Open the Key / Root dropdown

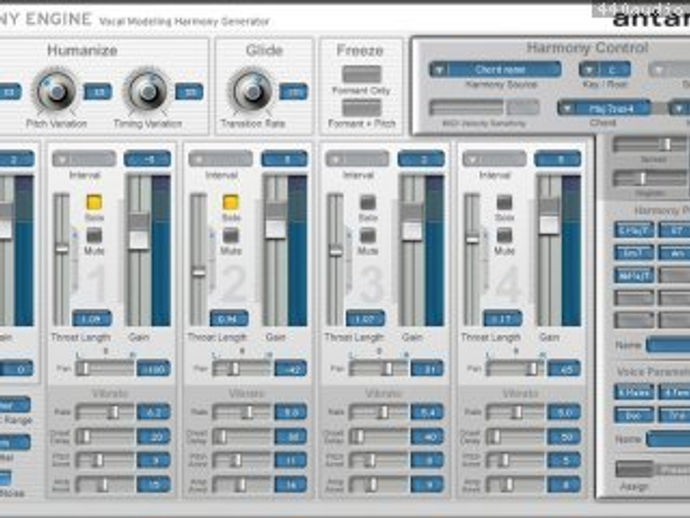point(605,70)
